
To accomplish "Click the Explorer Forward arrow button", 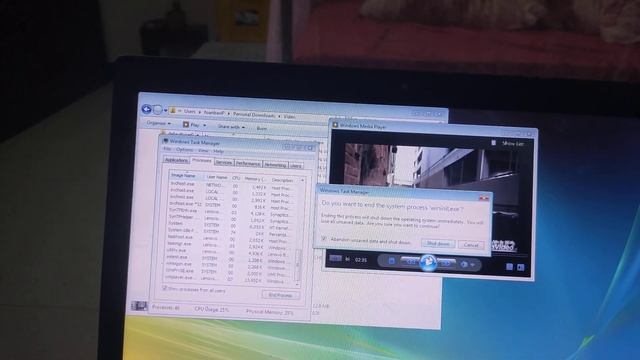I will tap(158, 110).
